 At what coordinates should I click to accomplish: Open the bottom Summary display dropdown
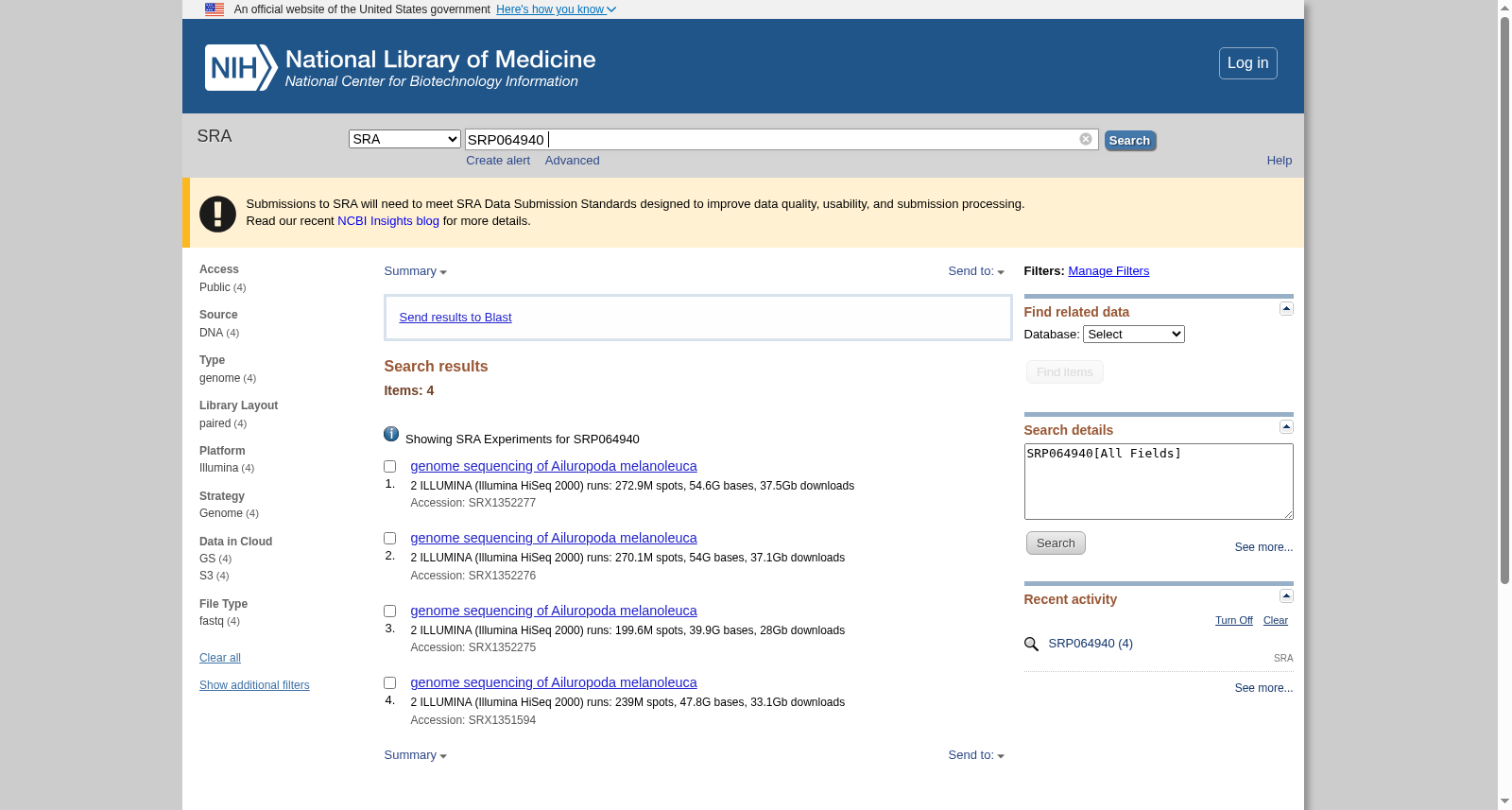point(415,755)
